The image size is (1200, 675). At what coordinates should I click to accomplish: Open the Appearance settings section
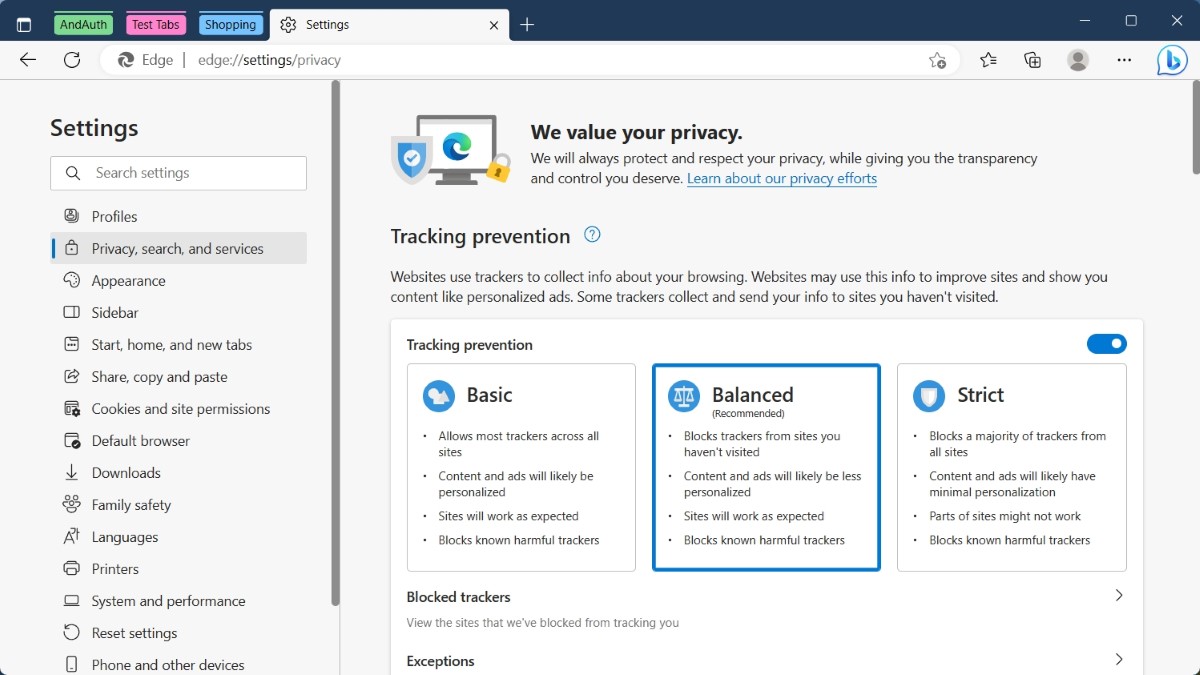tap(128, 281)
